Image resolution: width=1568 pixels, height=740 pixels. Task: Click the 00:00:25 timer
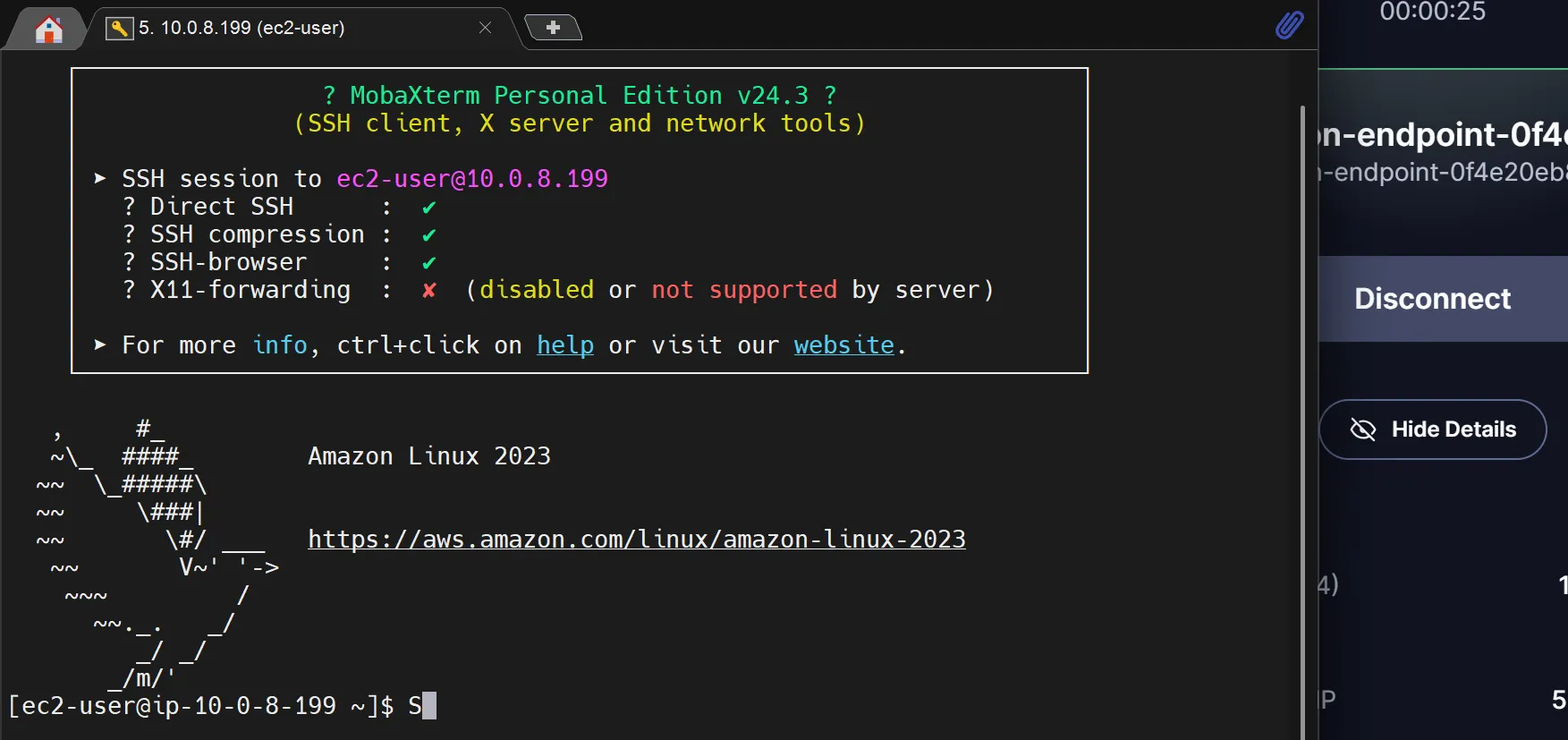(1433, 12)
